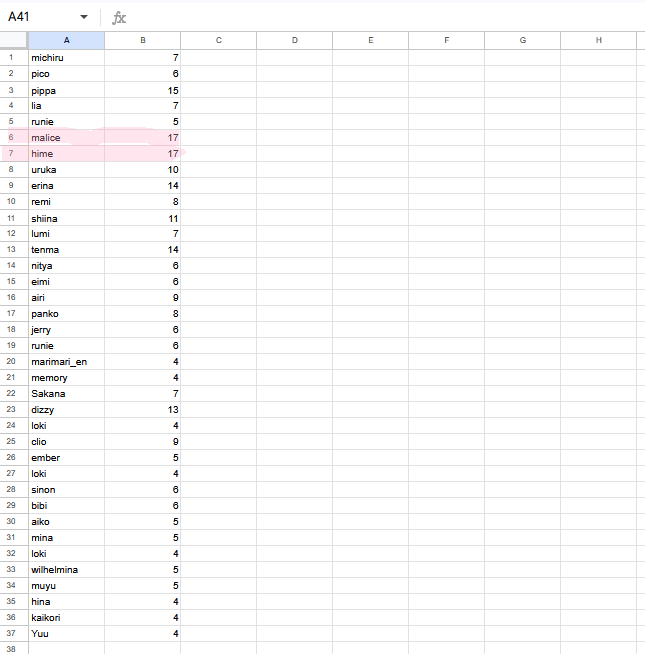Viewport: 645px width, 654px height.
Task: Click cell containing airi
Action: (66, 298)
